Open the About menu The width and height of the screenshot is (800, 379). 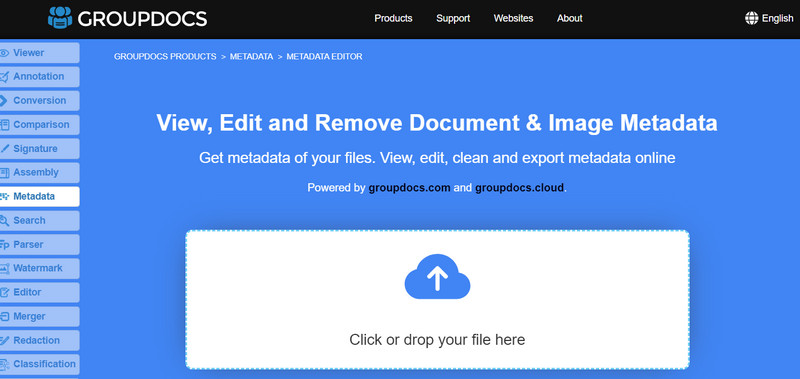569,18
